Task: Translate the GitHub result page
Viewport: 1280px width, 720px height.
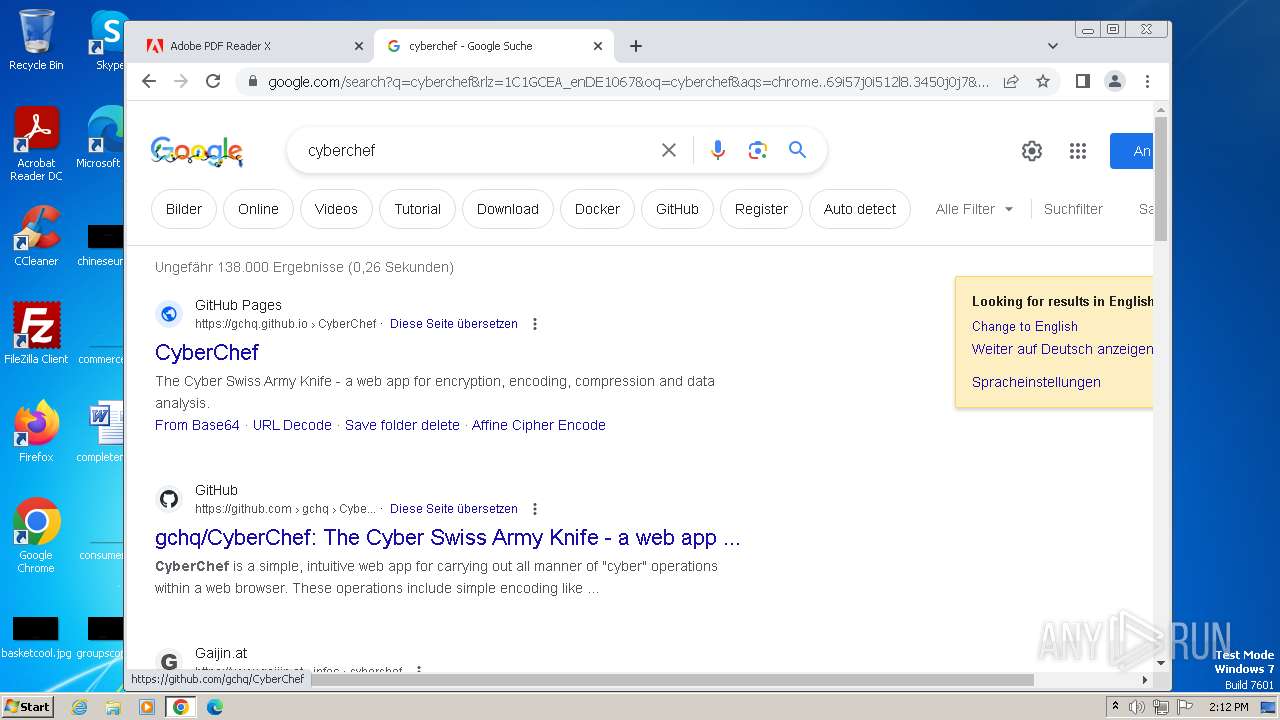Action: (454, 509)
